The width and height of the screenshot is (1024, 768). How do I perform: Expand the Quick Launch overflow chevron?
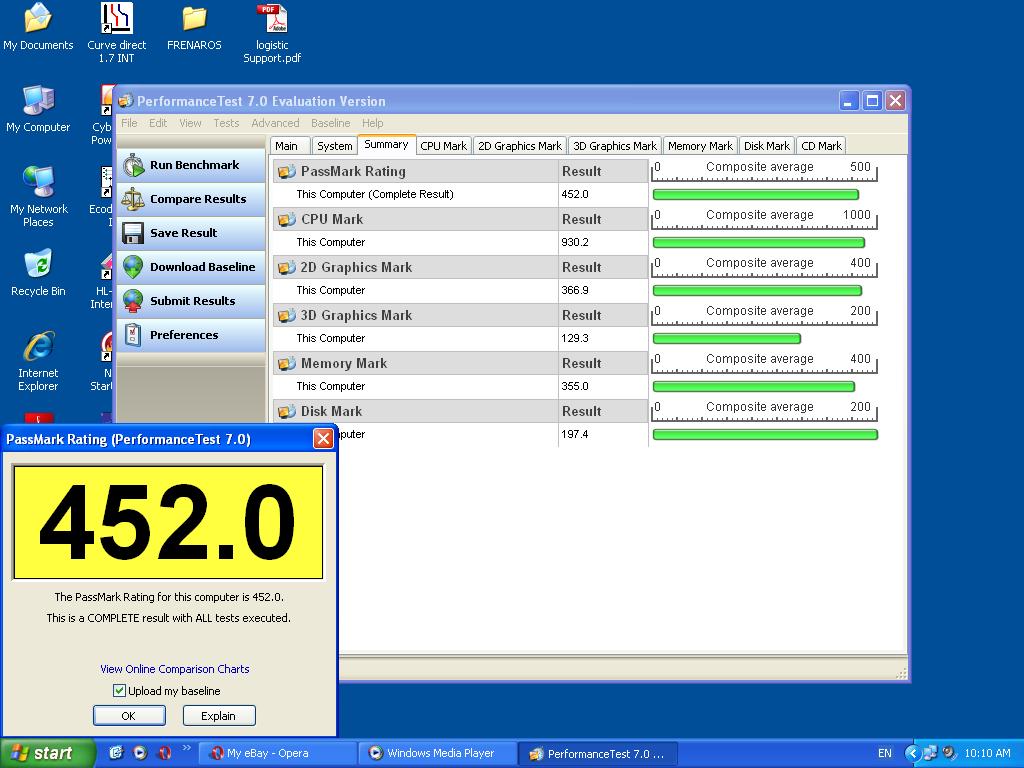click(186, 748)
